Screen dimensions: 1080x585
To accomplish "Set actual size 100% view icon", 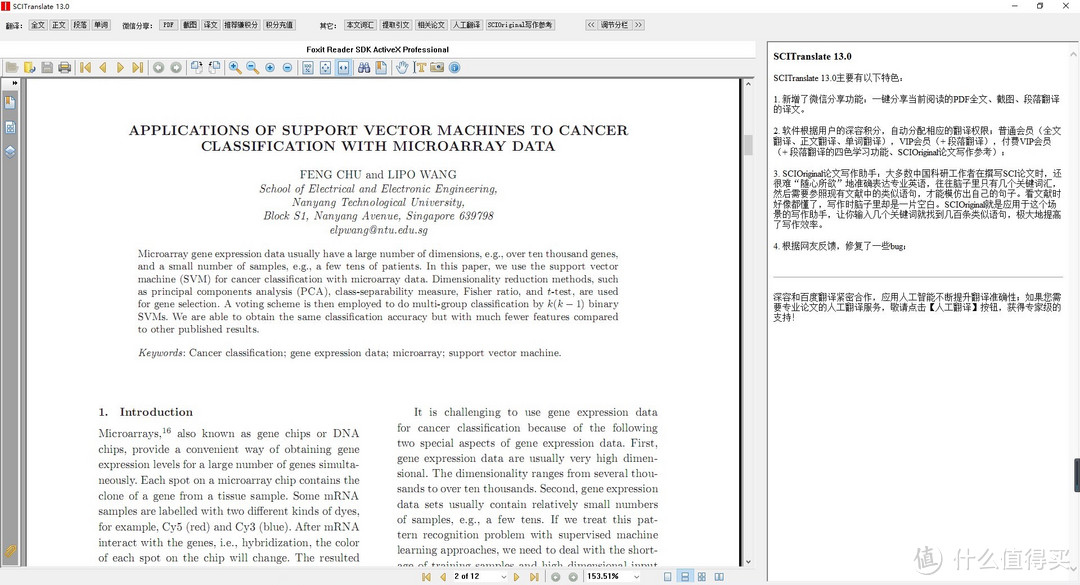I will click(308, 68).
